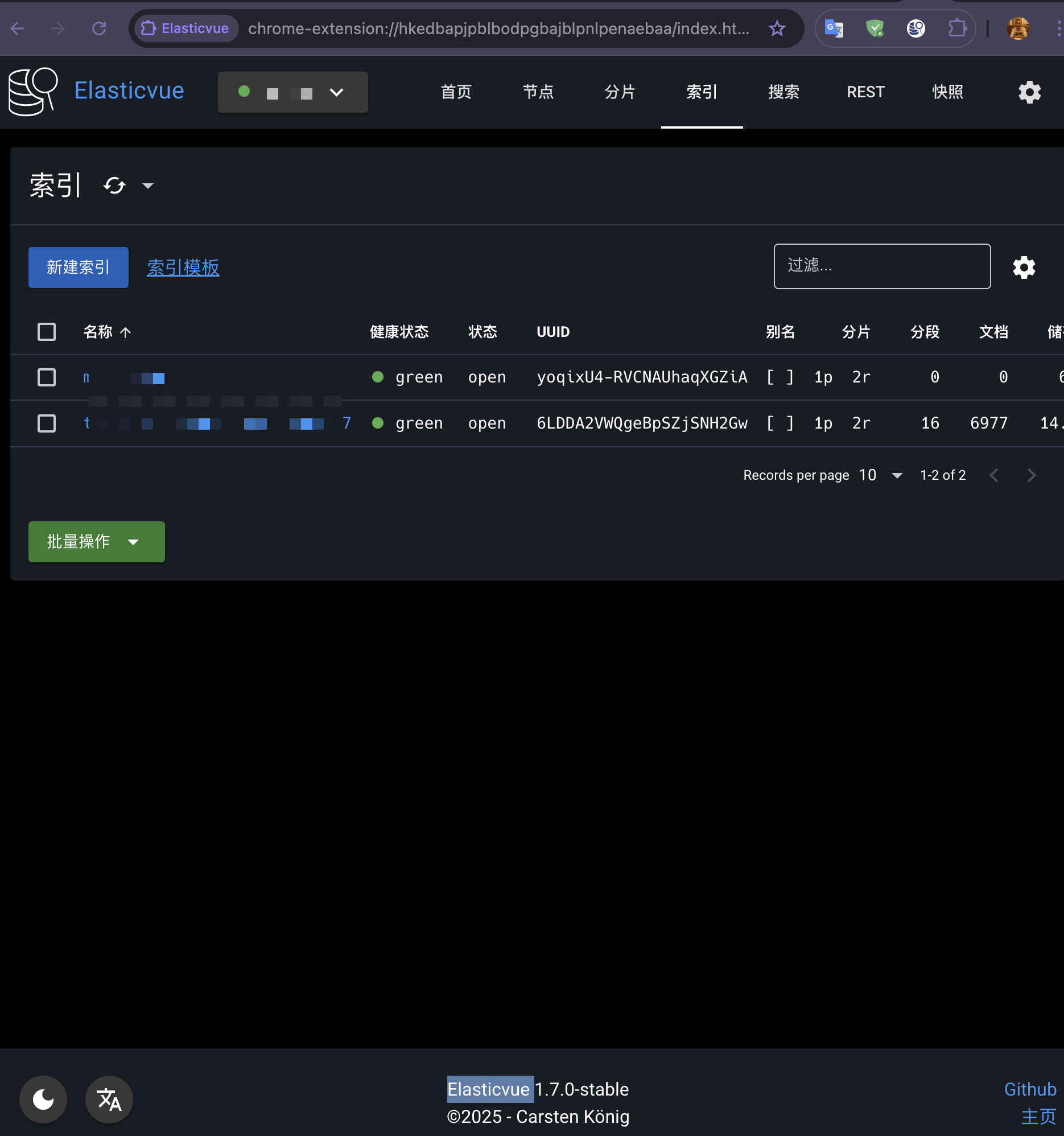Screen dimensions: 1064x1136
Task: Sort by 分段 column header
Action: click(x=925, y=332)
